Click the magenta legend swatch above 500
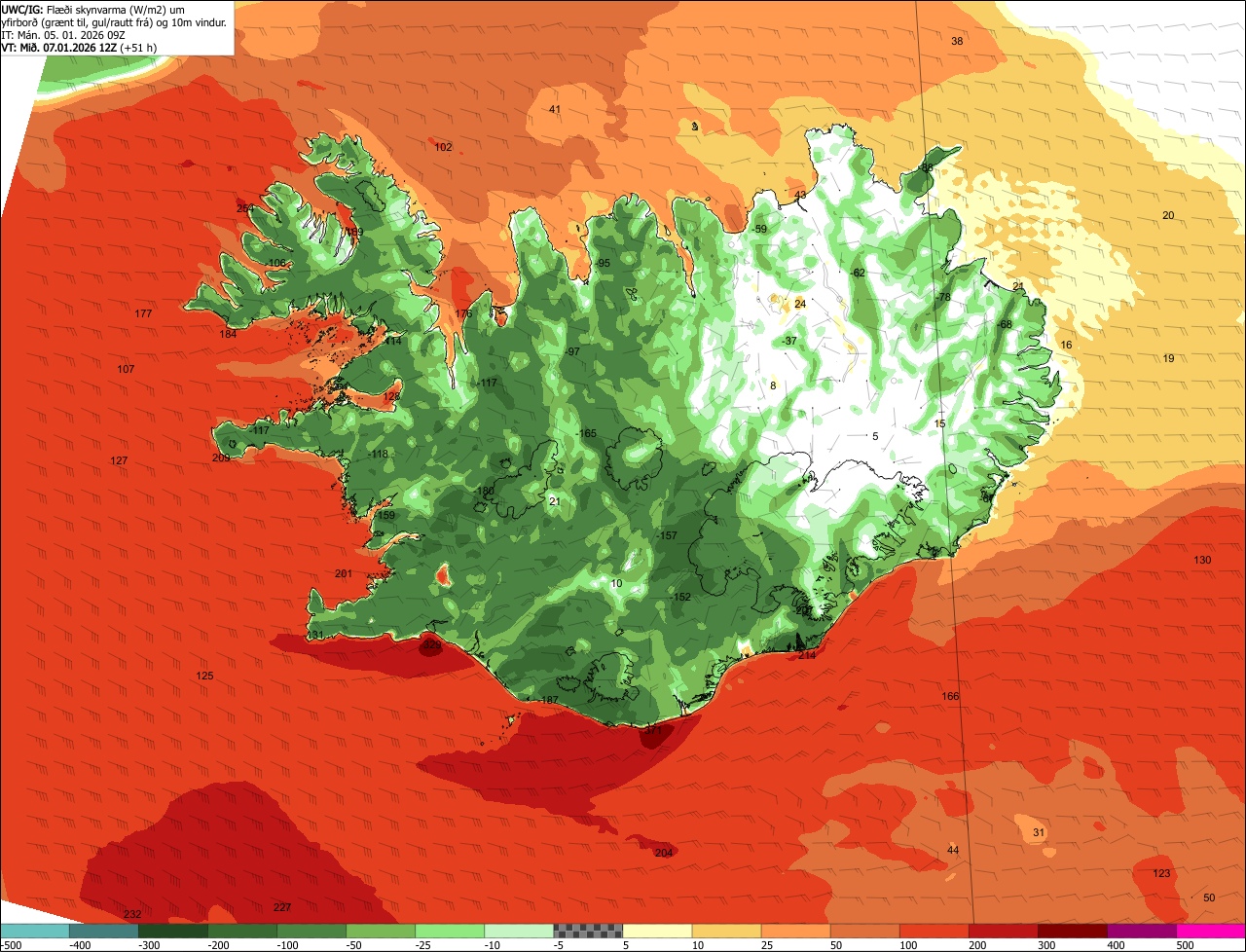This screenshot has width=1246, height=952. (x=1211, y=931)
